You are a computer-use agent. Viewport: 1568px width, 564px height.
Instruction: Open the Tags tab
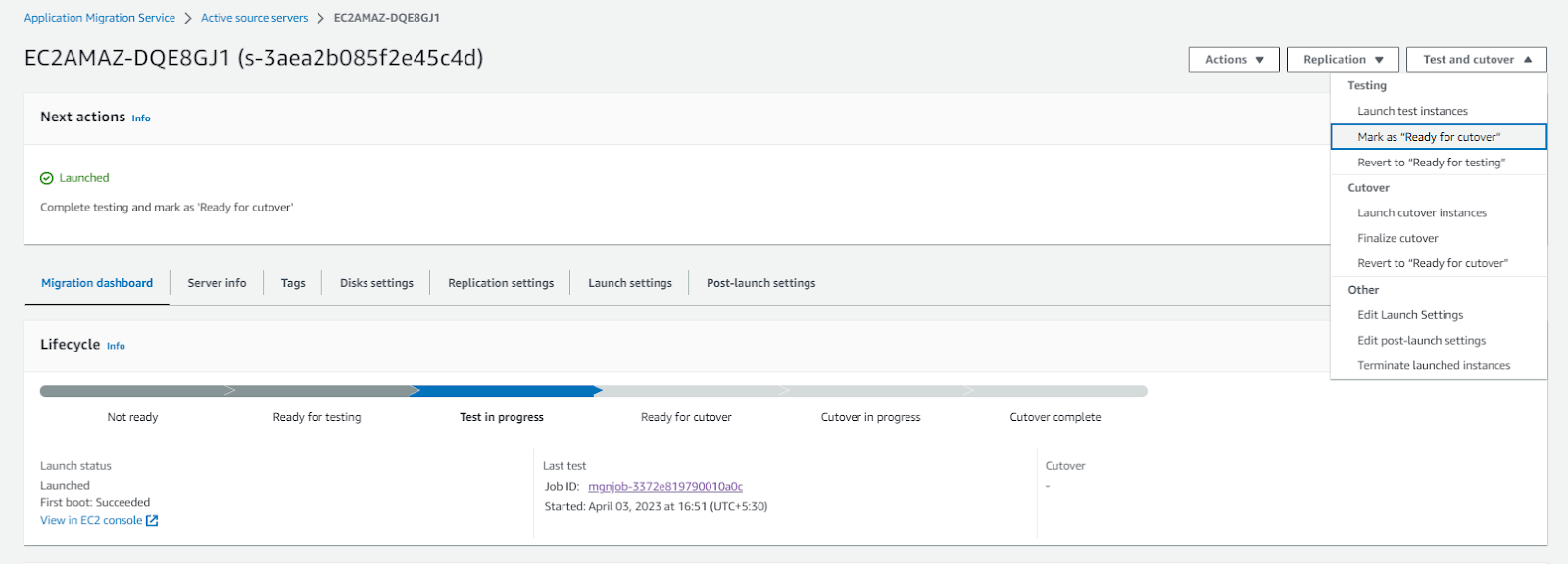click(x=293, y=283)
